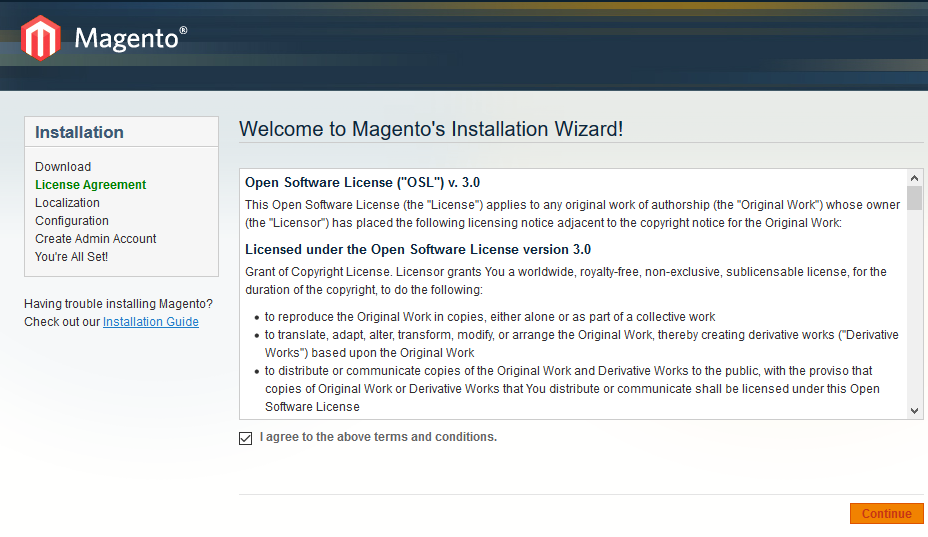Select the Localization step
Image resolution: width=928 pixels, height=537 pixels.
(67, 202)
